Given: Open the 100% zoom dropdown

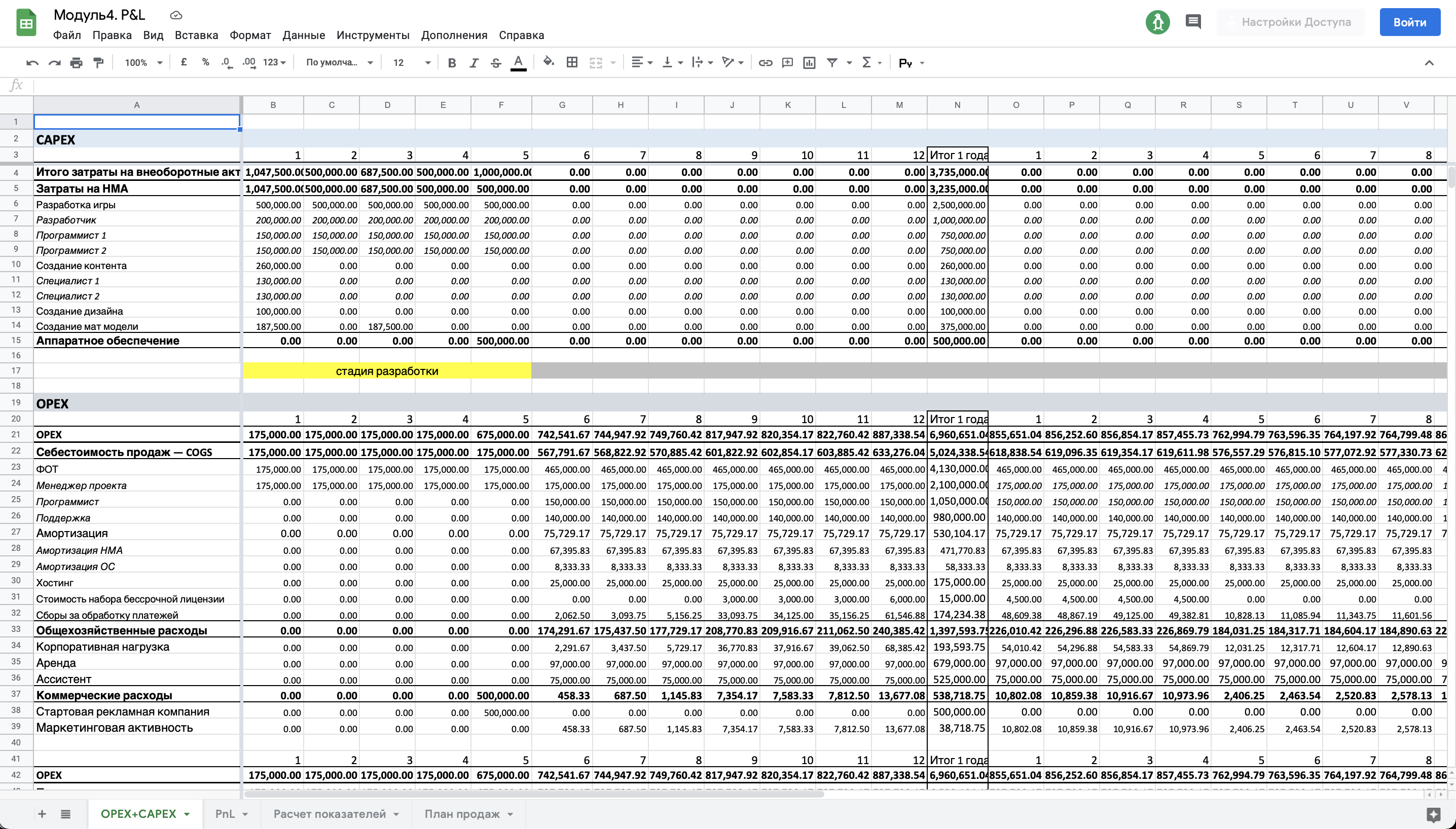Looking at the screenshot, I should [x=143, y=63].
